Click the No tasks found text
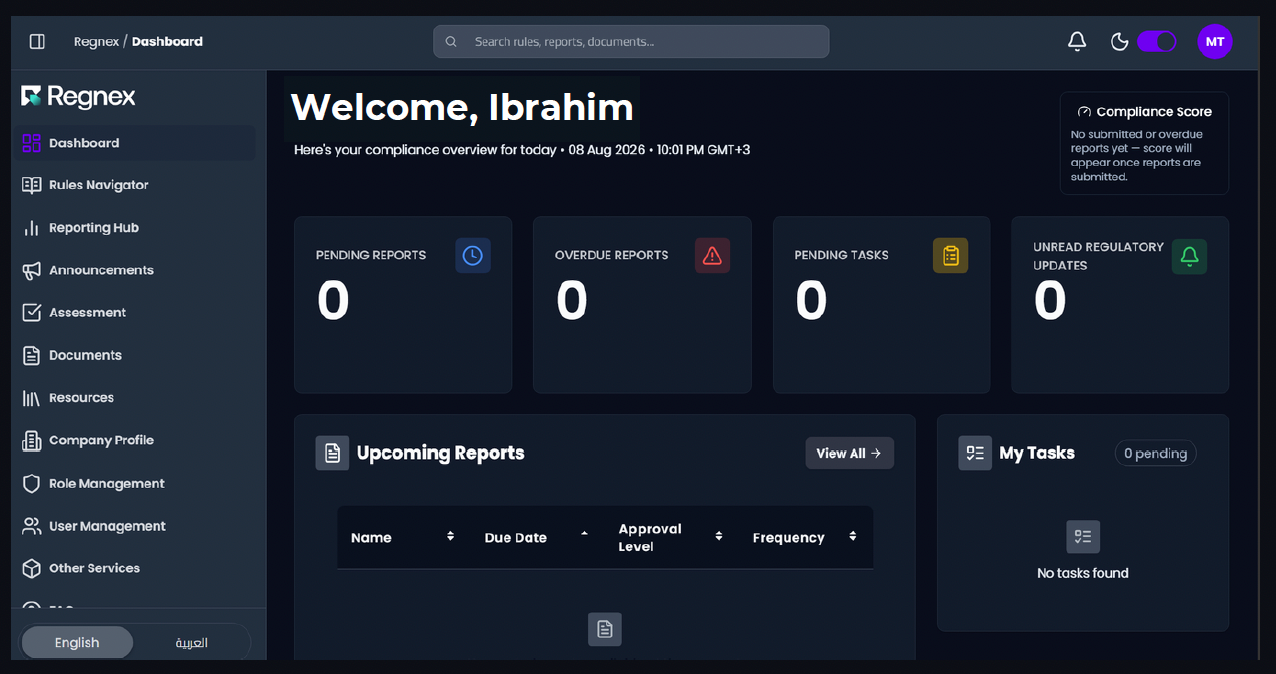Image resolution: width=1276 pixels, height=674 pixels. click(x=1083, y=573)
